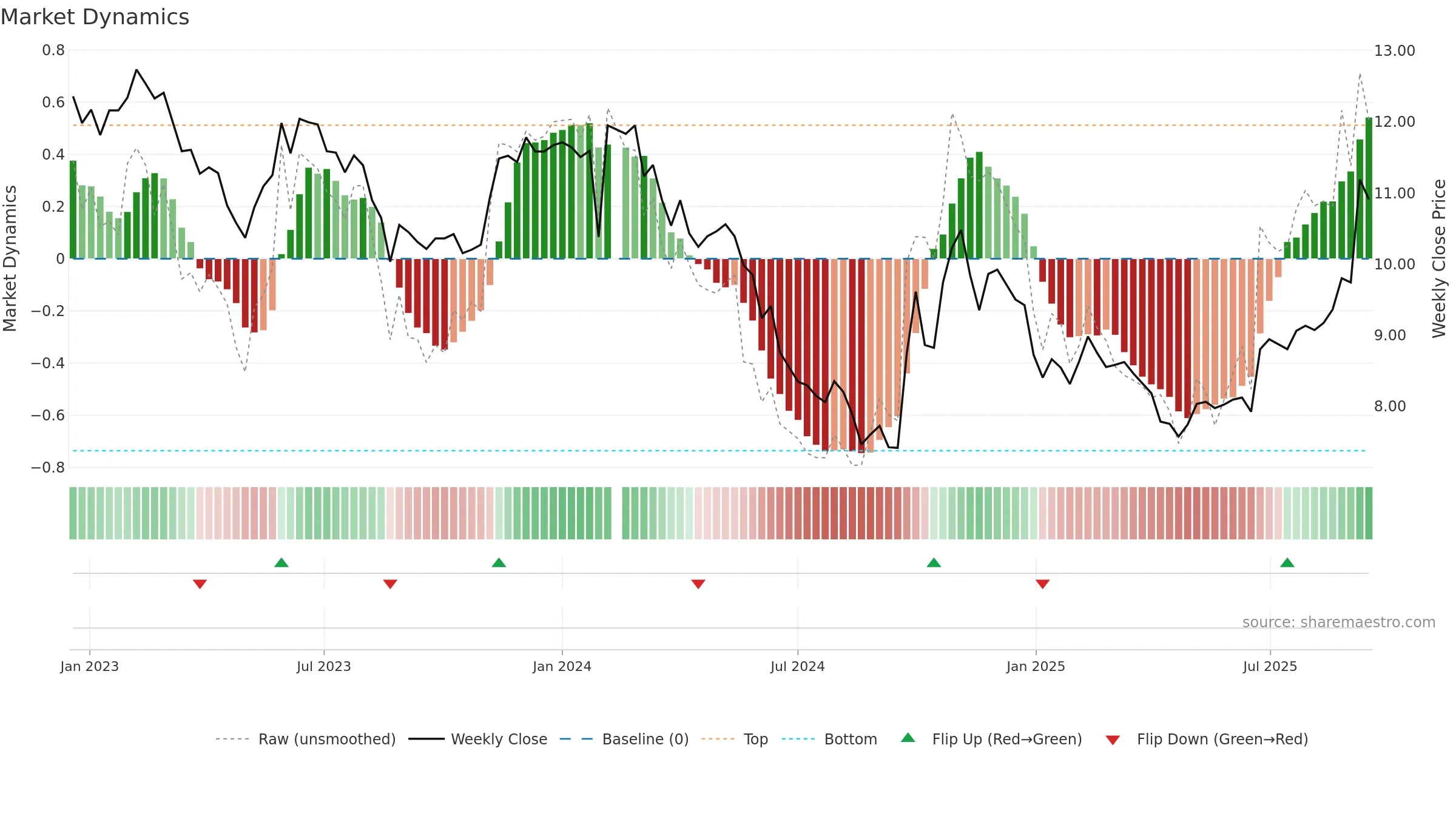Click the 13.00 price axis label
1456x819 pixels.
tap(1395, 50)
